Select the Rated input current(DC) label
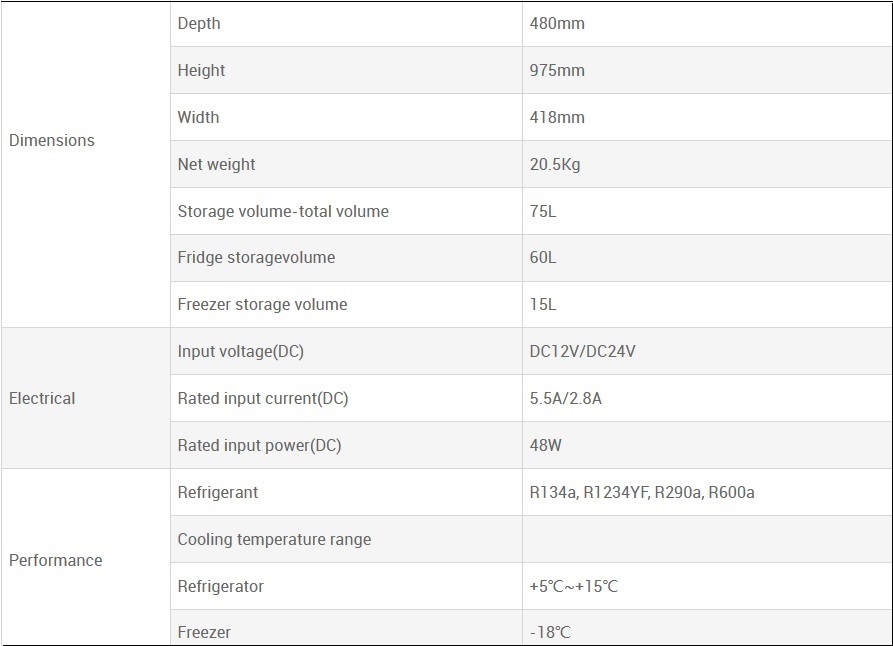The height and width of the screenshot is (646, 893). (x=263, y=398)
